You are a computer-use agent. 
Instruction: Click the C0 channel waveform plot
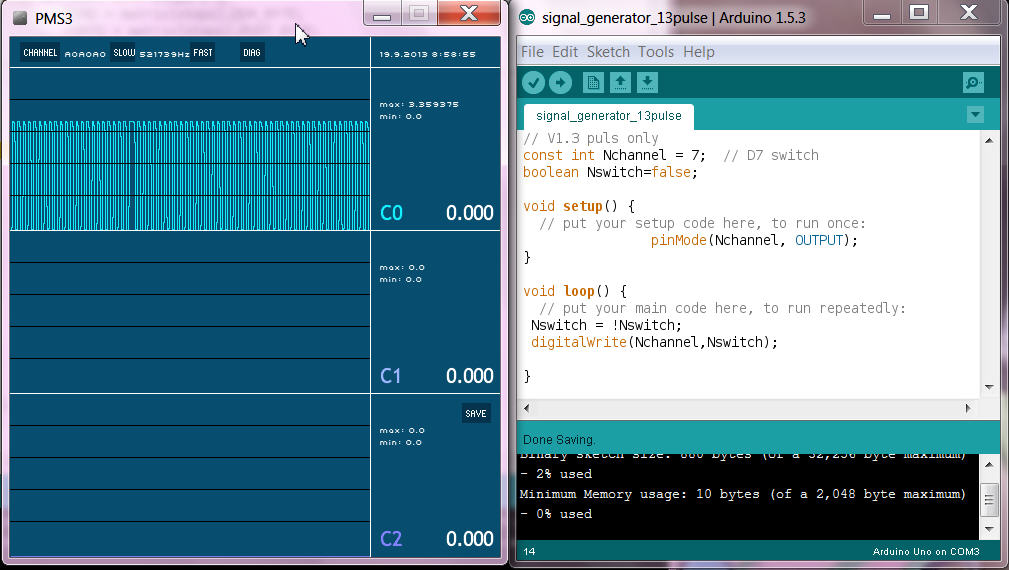coord(190,175)
